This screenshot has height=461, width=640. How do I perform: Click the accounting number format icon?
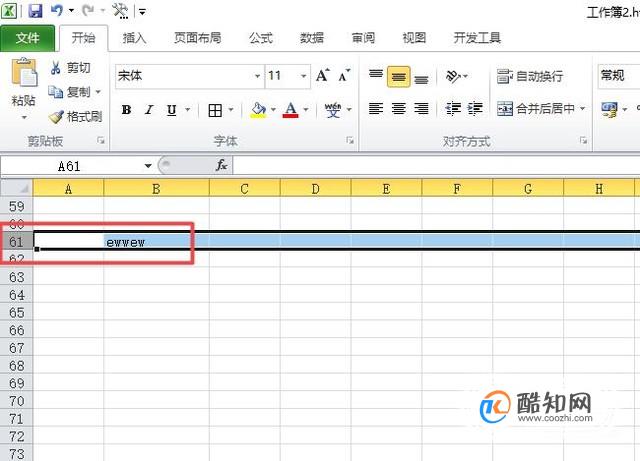coord(609,109)
